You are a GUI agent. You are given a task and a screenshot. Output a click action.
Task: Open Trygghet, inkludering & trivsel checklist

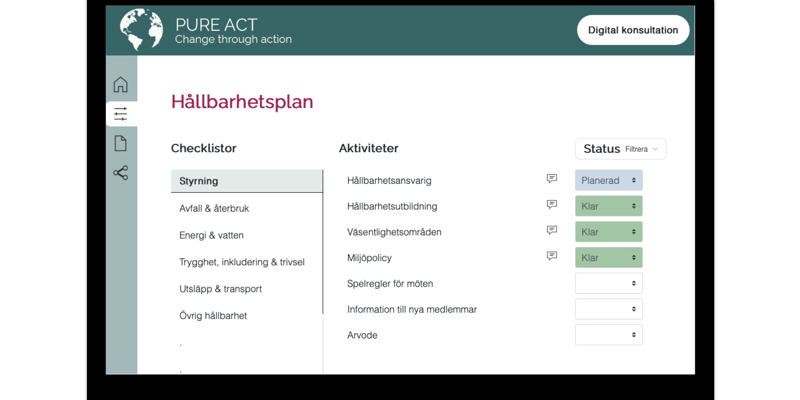242,262
